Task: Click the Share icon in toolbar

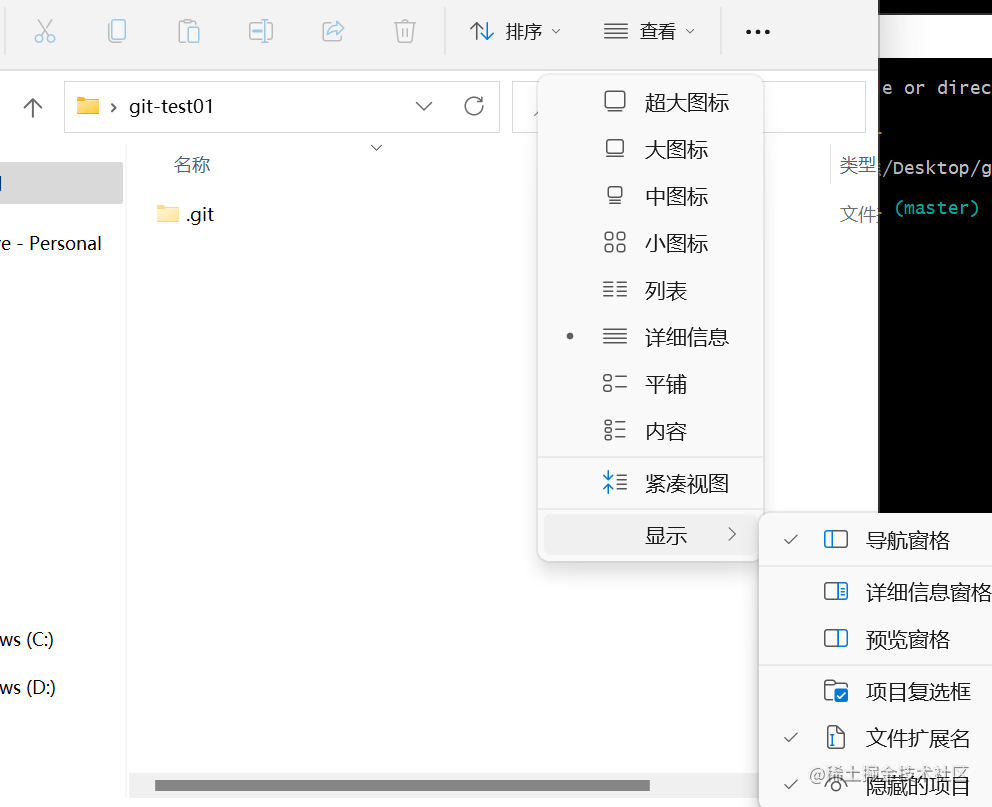Action: [x=333, y=31]
